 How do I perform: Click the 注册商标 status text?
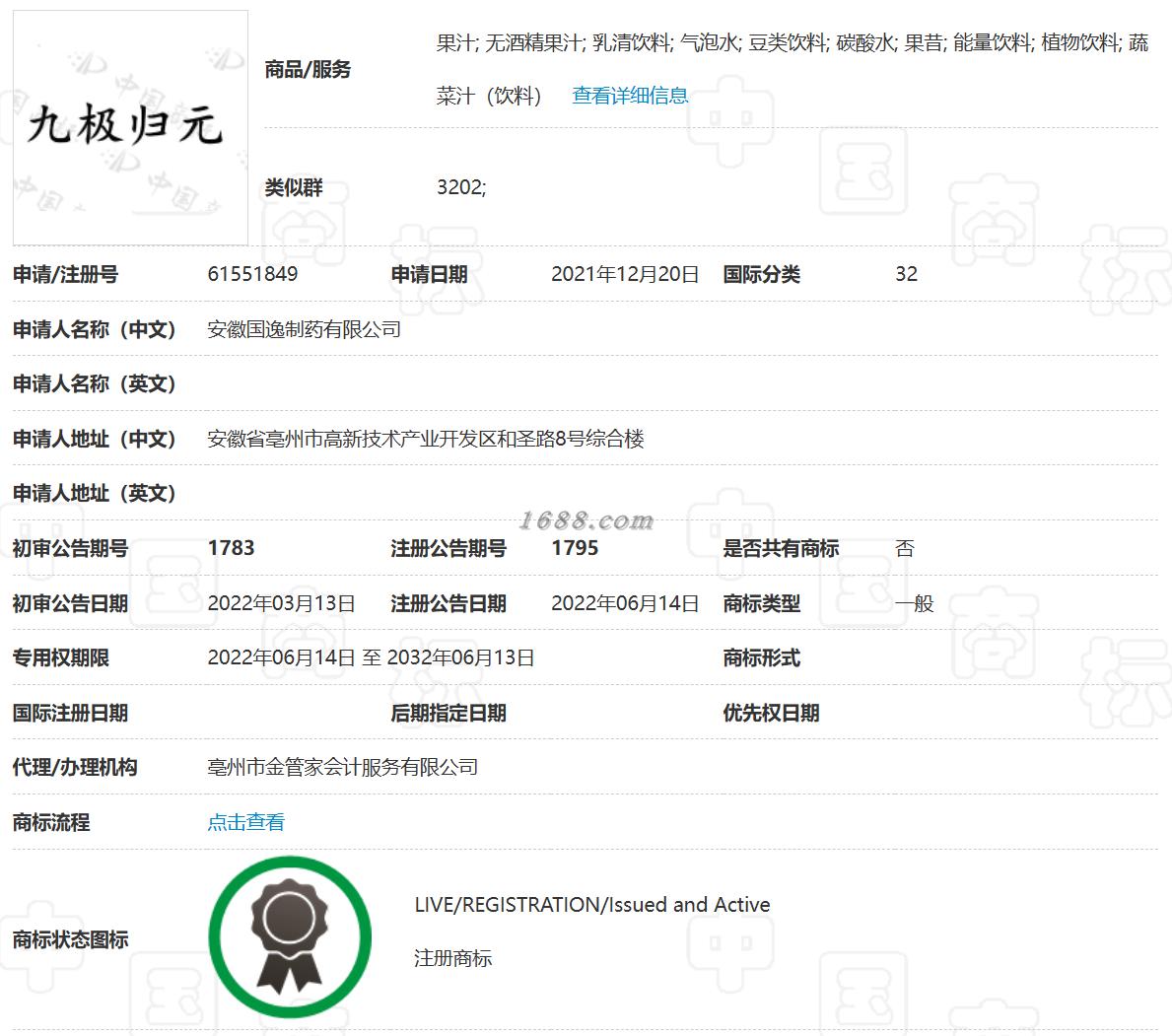tap(453, 958)
